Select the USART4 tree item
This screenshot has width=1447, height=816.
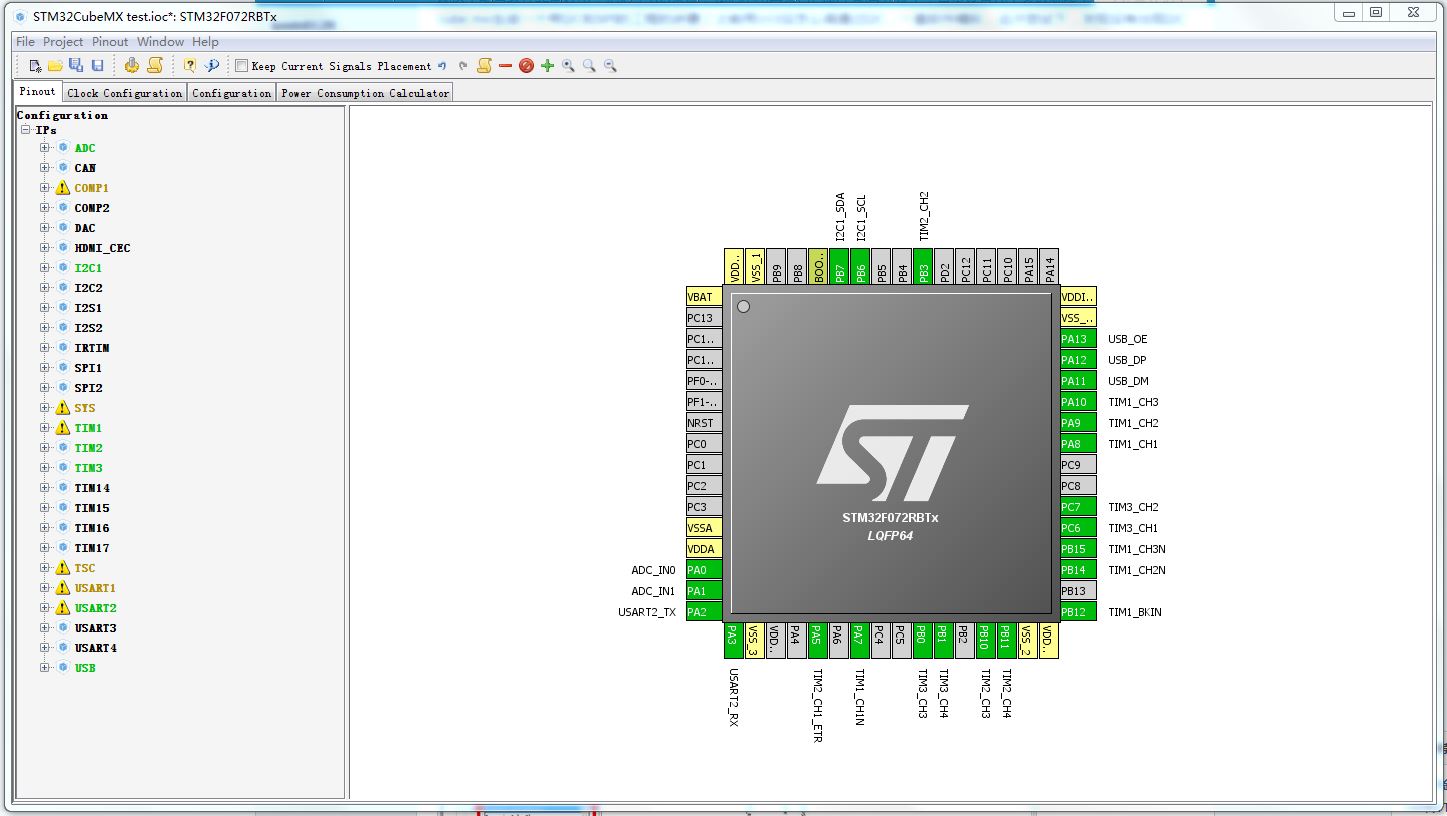click(96, 648)
